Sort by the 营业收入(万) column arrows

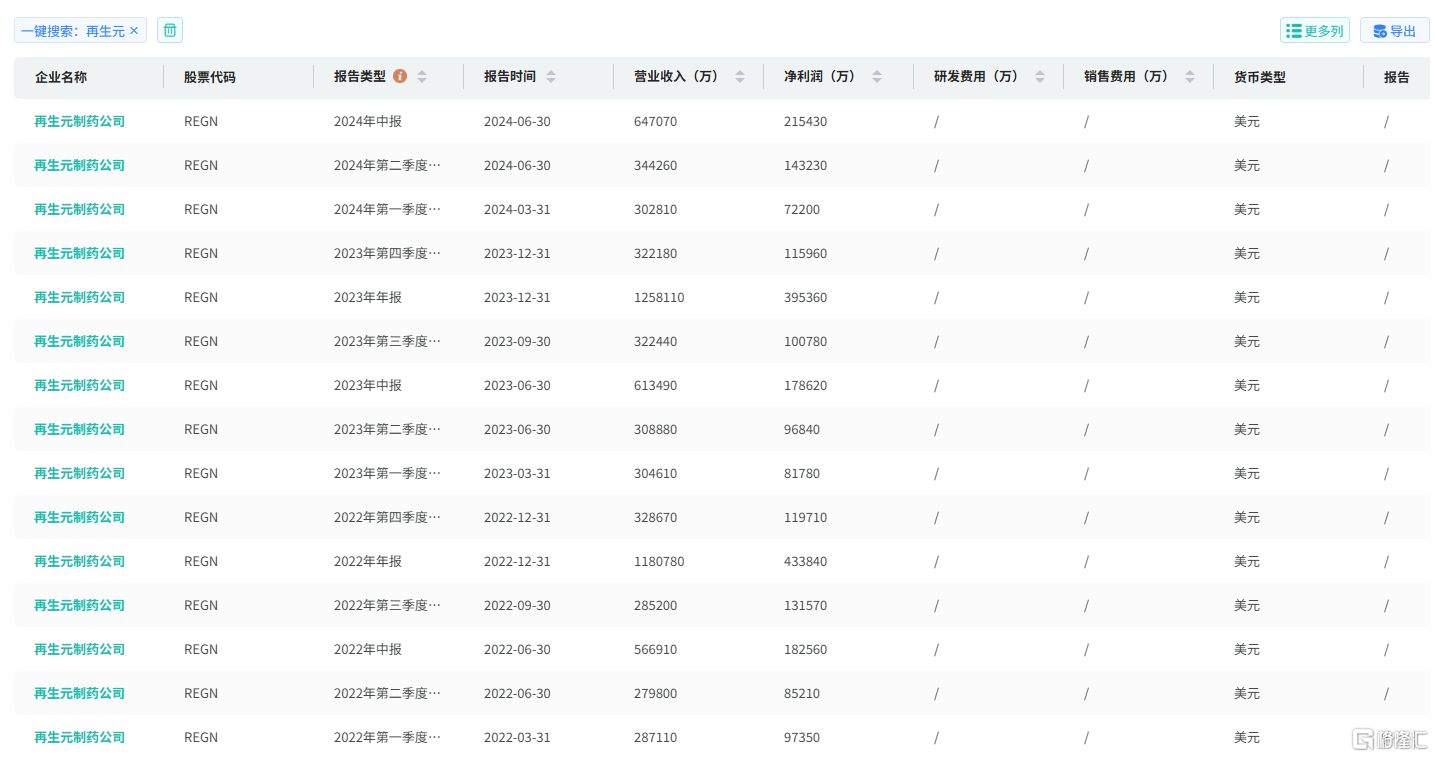[x=740, y=76]
